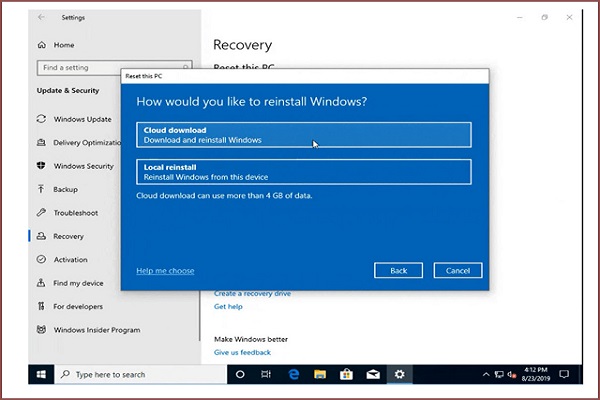The width and height of the screenshot is (600, 400).
Task: Click the Windows Security shield icon
Action: [x=41, y=165]
